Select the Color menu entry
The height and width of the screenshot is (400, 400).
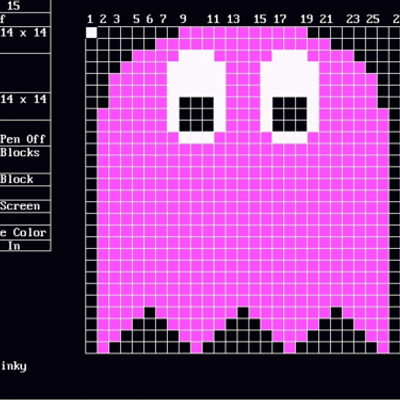pos(29,232)
